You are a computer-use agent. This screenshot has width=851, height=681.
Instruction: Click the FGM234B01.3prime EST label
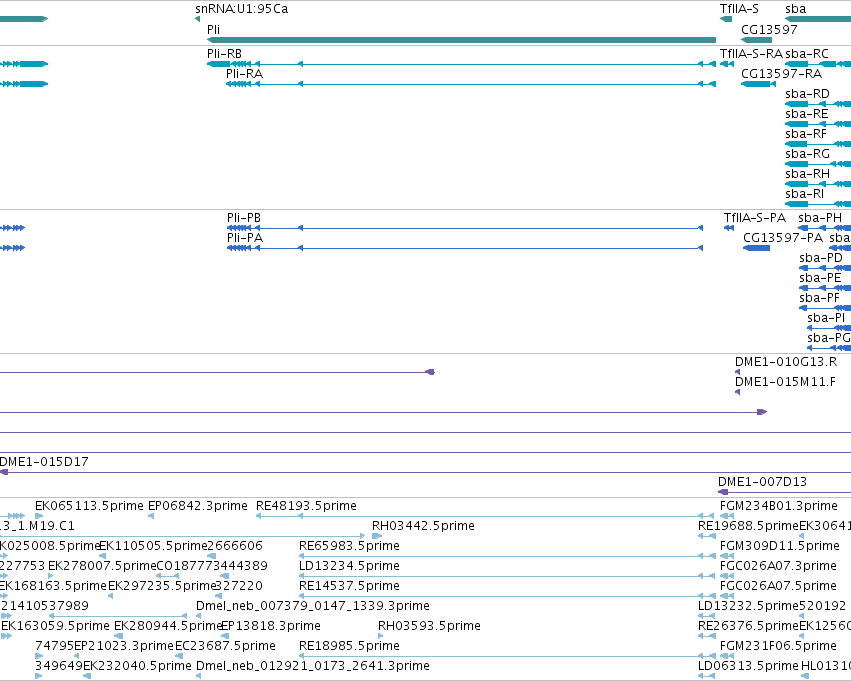click(x=779, y=506)
